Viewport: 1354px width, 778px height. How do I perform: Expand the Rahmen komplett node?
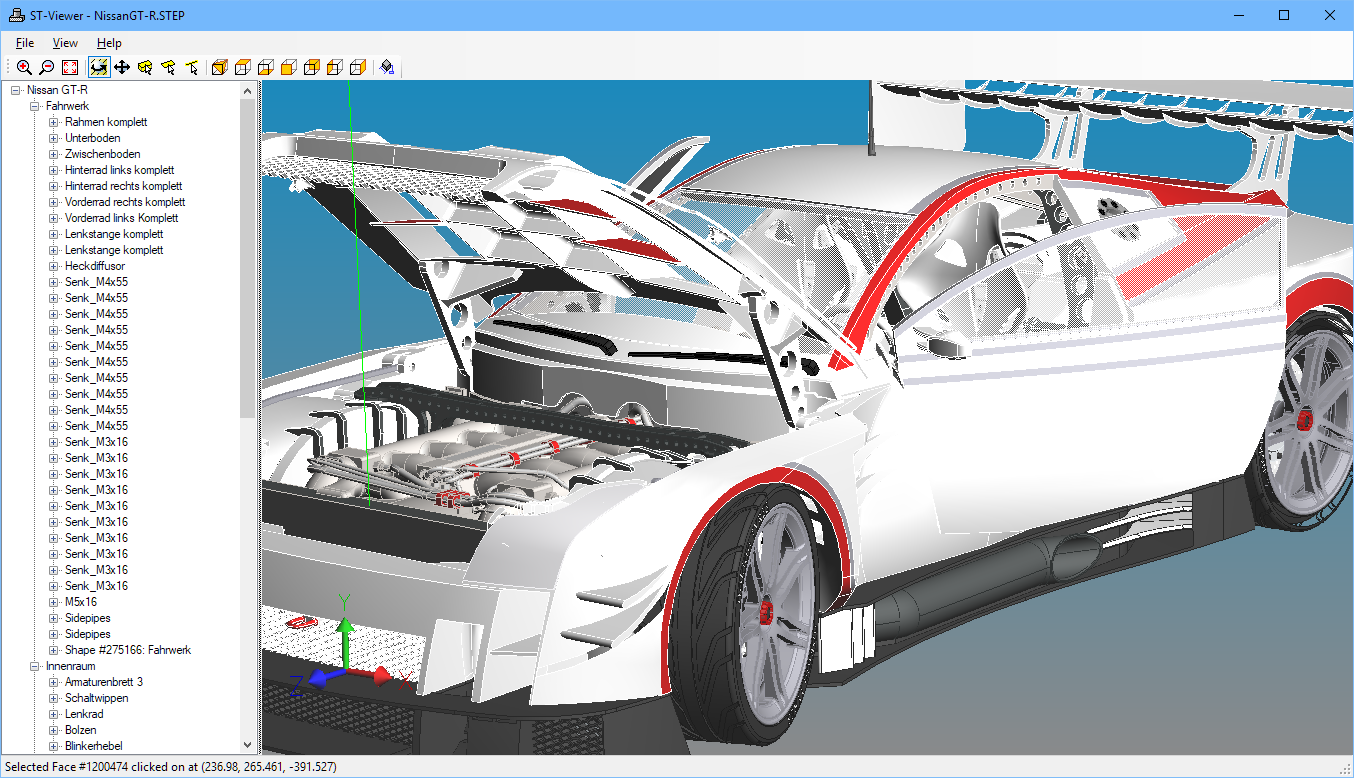(x=54, y=122)
